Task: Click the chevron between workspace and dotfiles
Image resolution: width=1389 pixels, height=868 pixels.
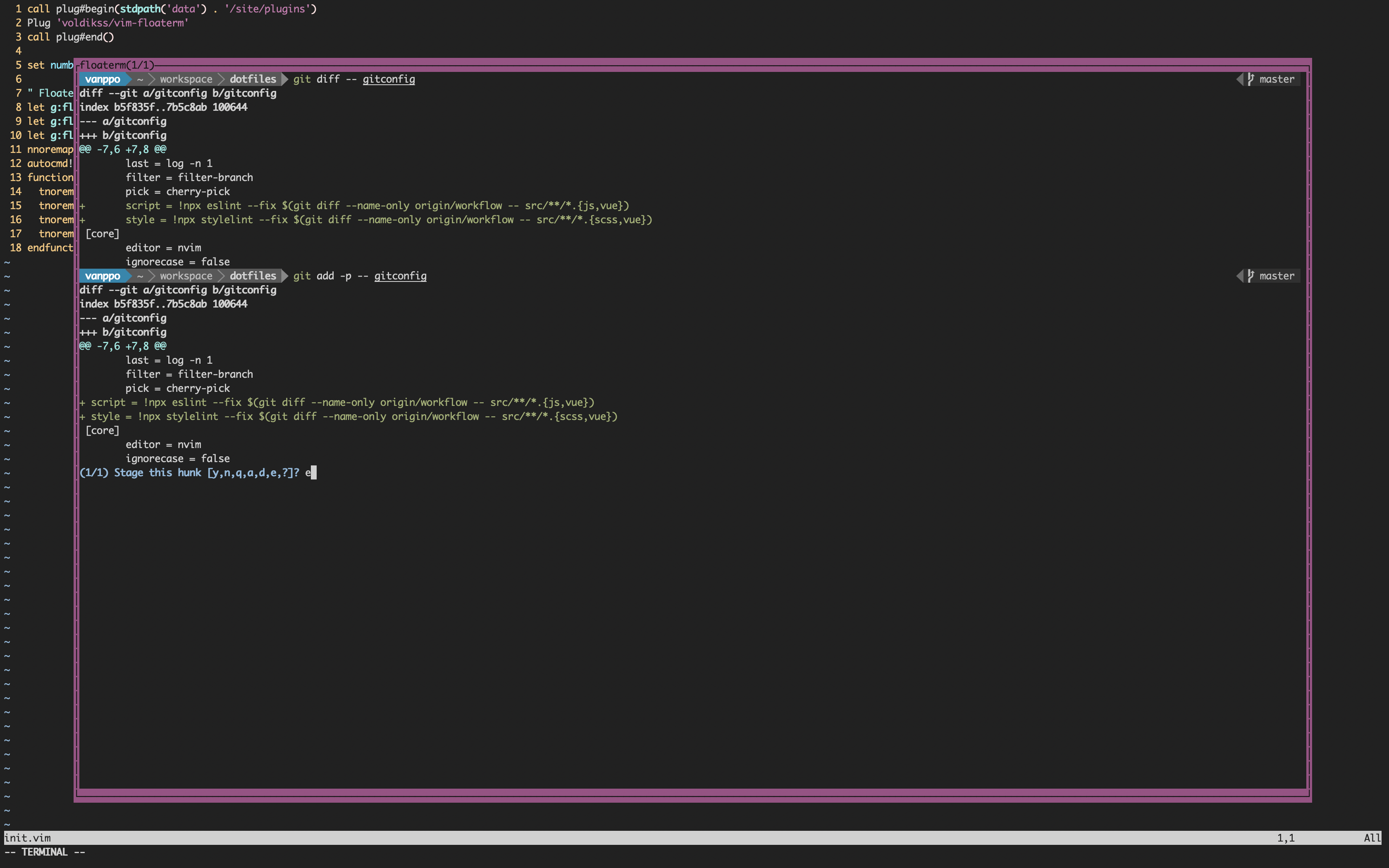Action: coord(221,79)
